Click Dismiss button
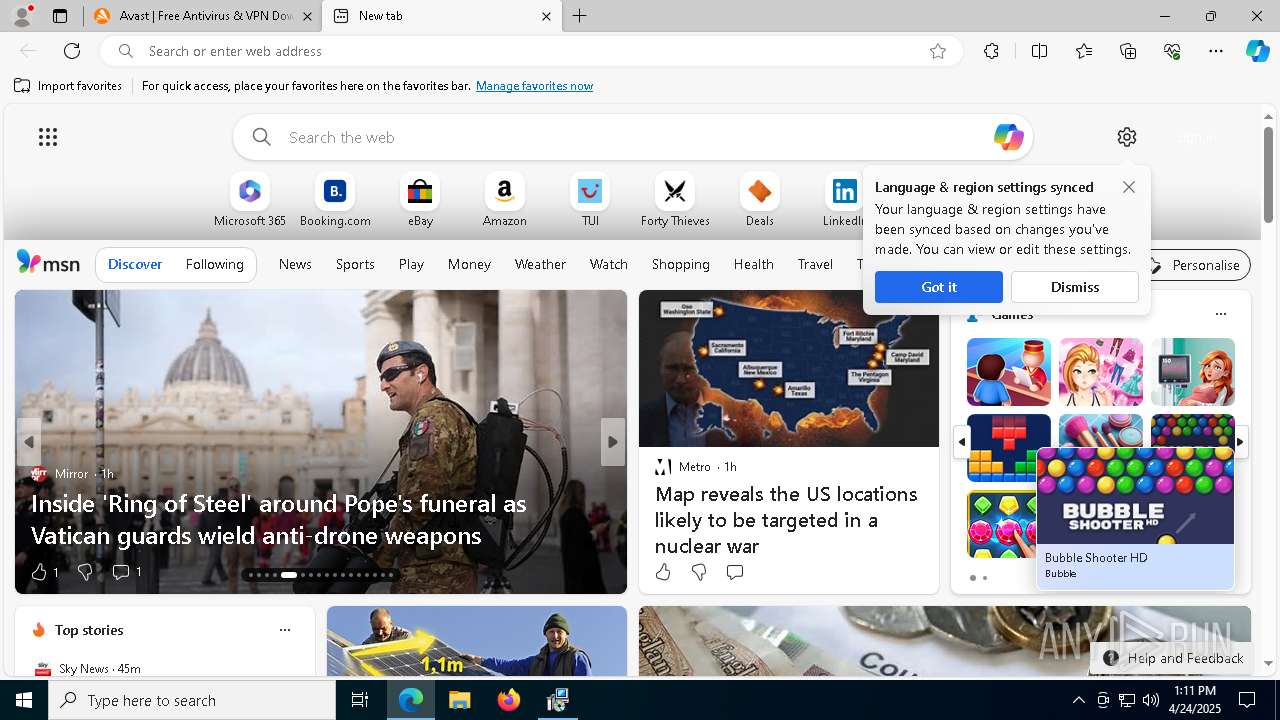1280x720 pixels. (1075, 287)
